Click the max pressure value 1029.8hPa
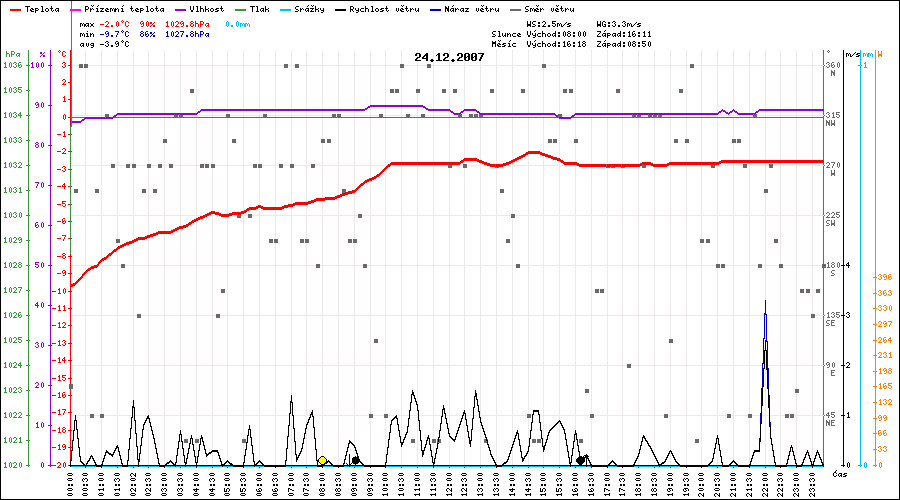Viewport: 900px width, 500px height. [x=187, y=24]
